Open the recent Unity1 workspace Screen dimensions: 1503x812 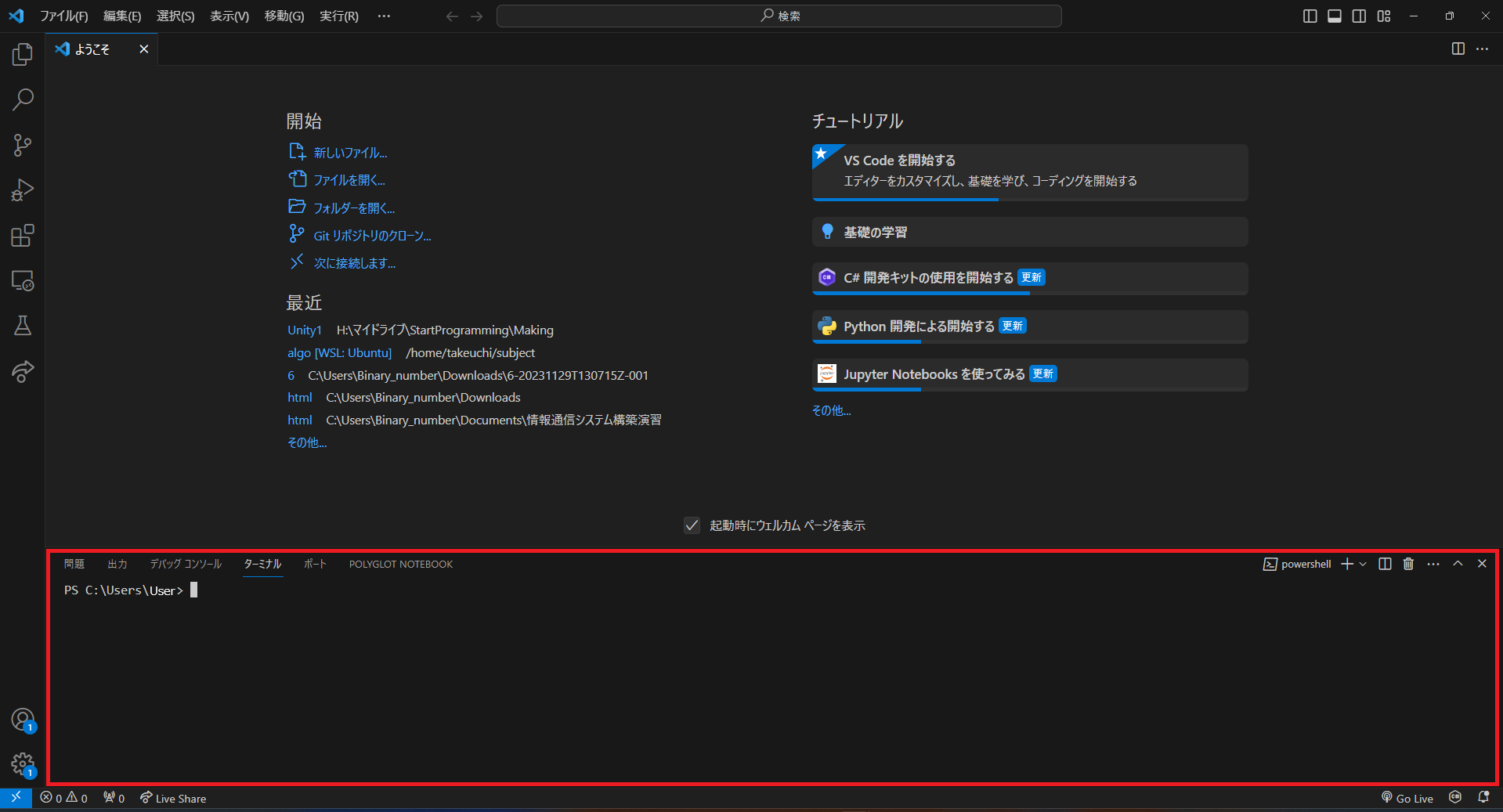point(305,330)
